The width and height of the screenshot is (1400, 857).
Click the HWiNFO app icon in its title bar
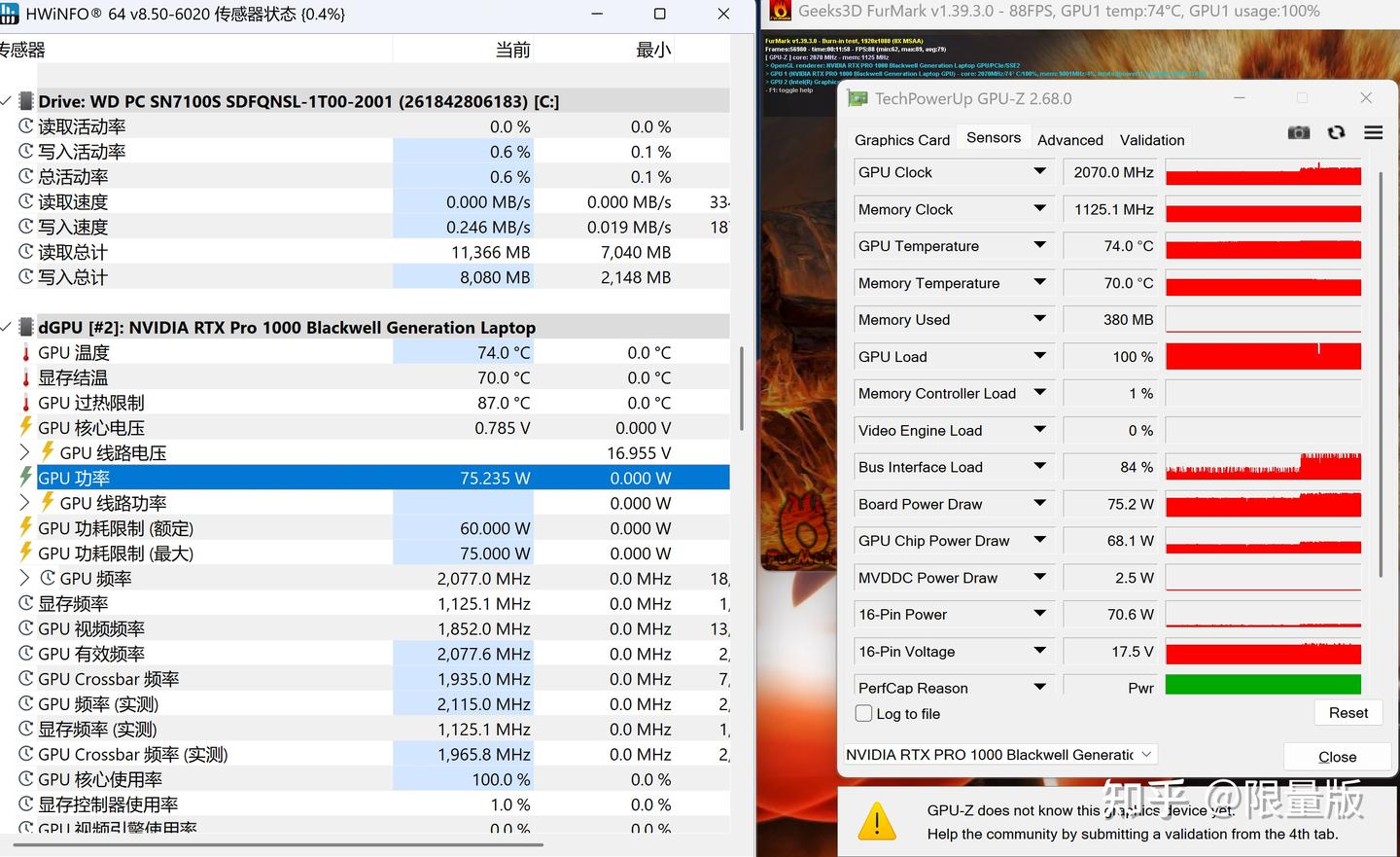(10, 14)
